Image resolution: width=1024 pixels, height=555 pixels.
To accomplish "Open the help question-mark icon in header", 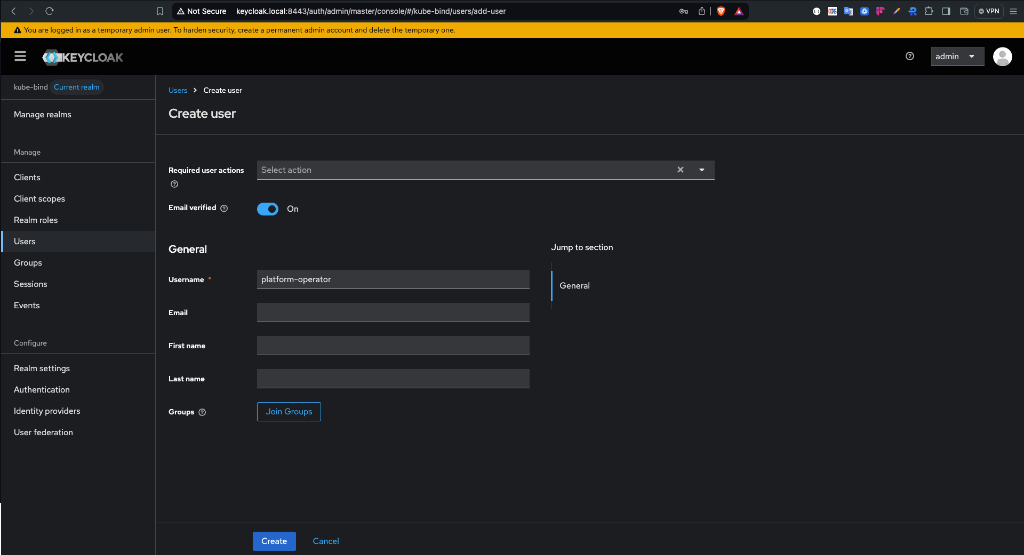I will [910, 56].
